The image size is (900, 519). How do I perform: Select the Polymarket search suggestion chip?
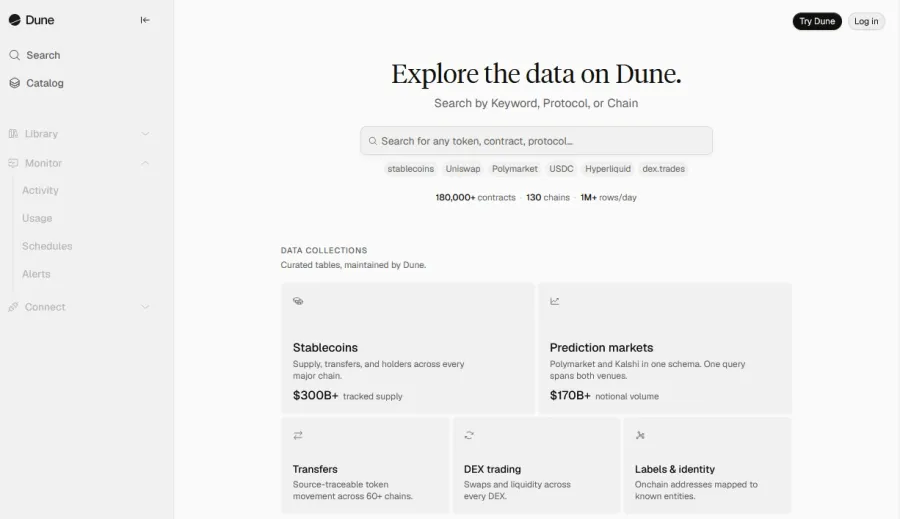point(515,169)
